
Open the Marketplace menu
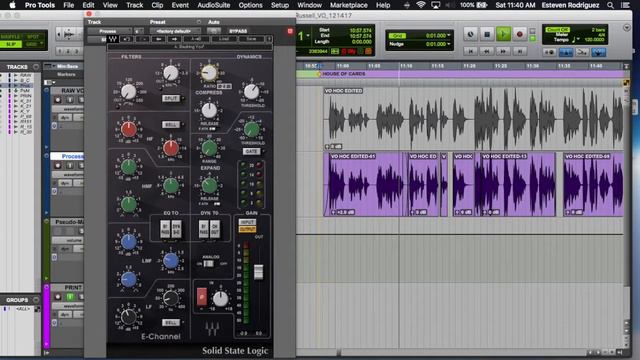[349, 5]
